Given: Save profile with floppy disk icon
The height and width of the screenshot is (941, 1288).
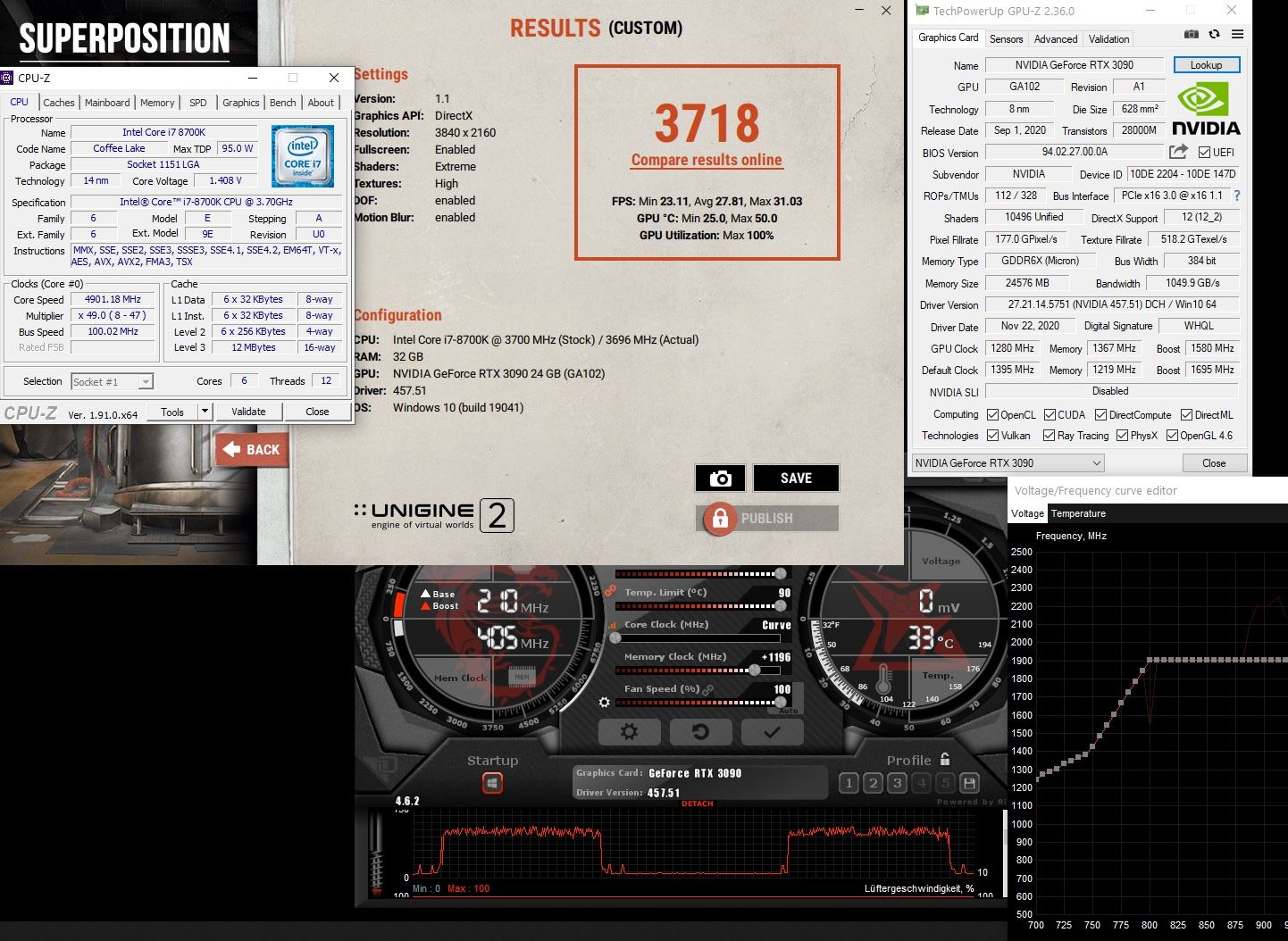Looking at the screenshot, I should tap(969, 784).
